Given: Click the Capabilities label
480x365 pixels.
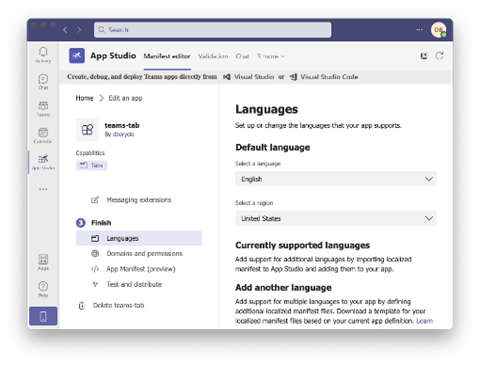Looking at the screenshot, I should 90,153.
